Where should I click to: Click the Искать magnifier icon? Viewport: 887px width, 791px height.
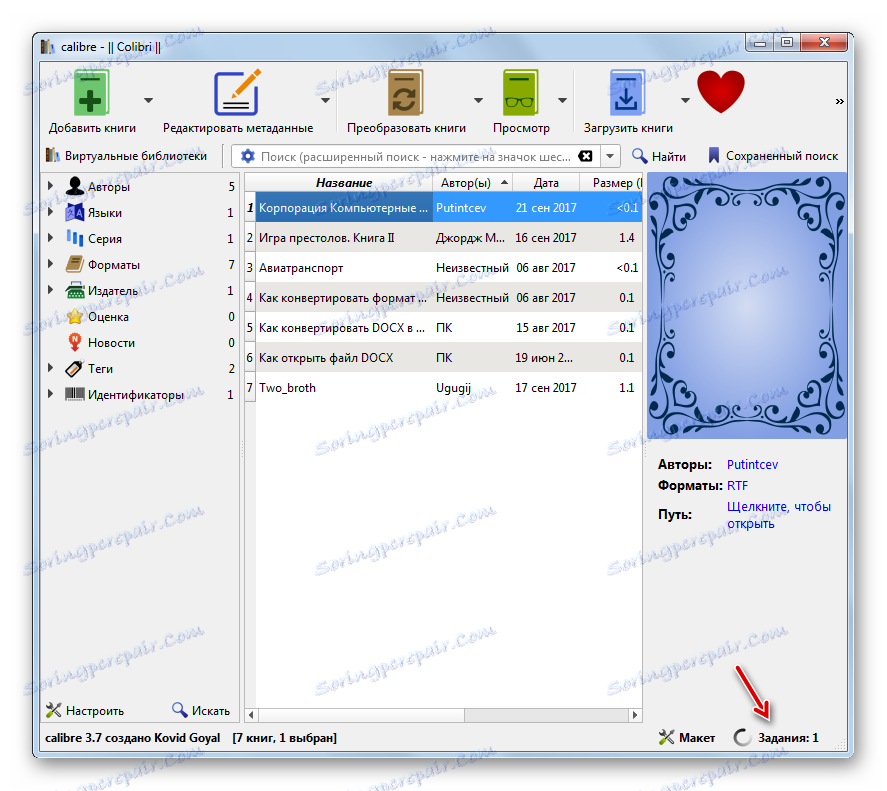[180, 710]
